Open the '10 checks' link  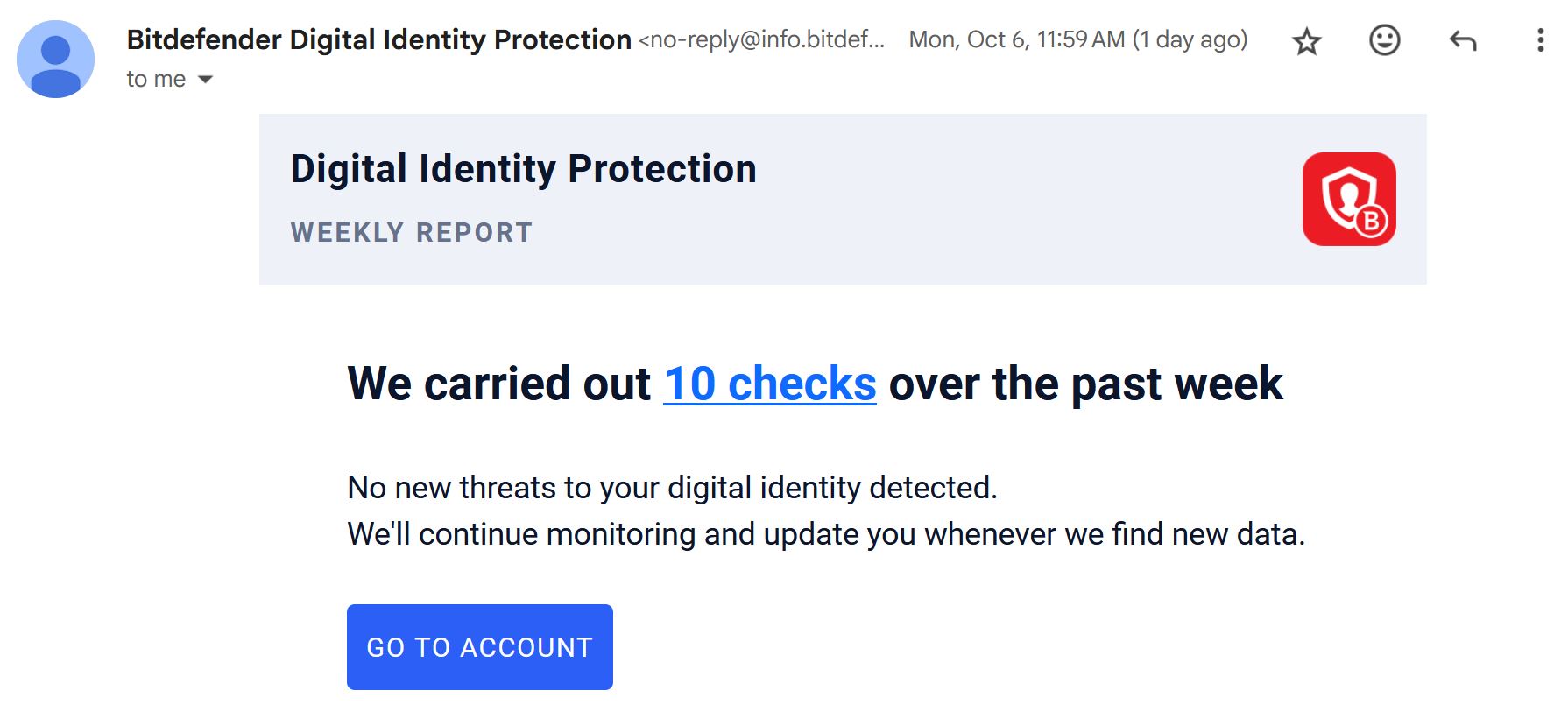[769, 384]
